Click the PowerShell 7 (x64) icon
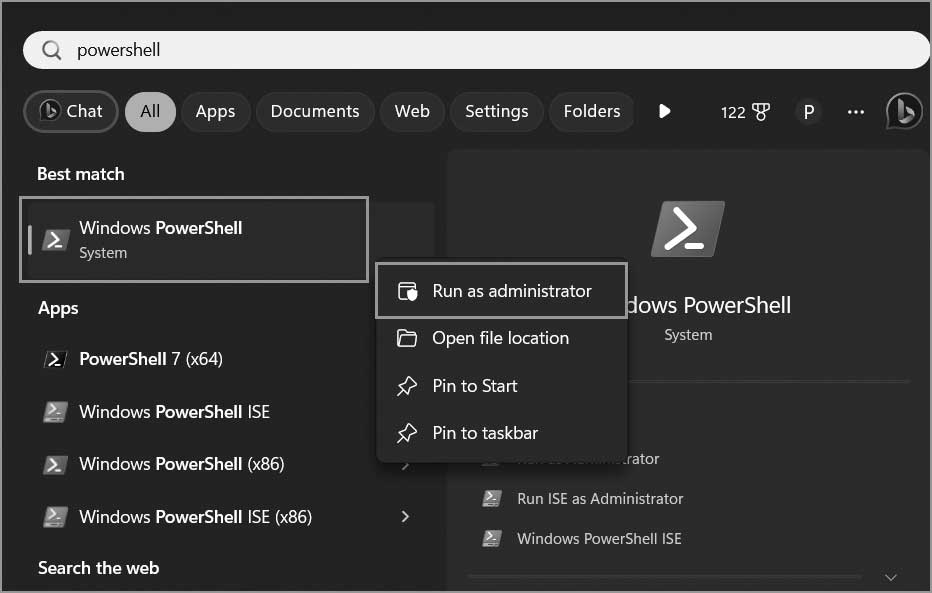Screen dimensions: 932x593 (x=55, y=359)
